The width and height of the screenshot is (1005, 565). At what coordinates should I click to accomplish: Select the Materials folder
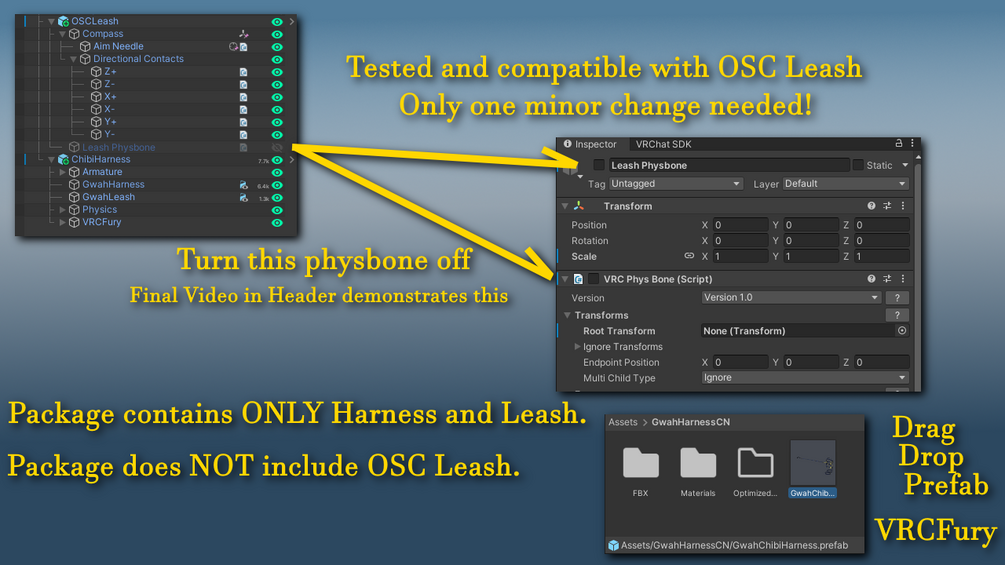697,471
